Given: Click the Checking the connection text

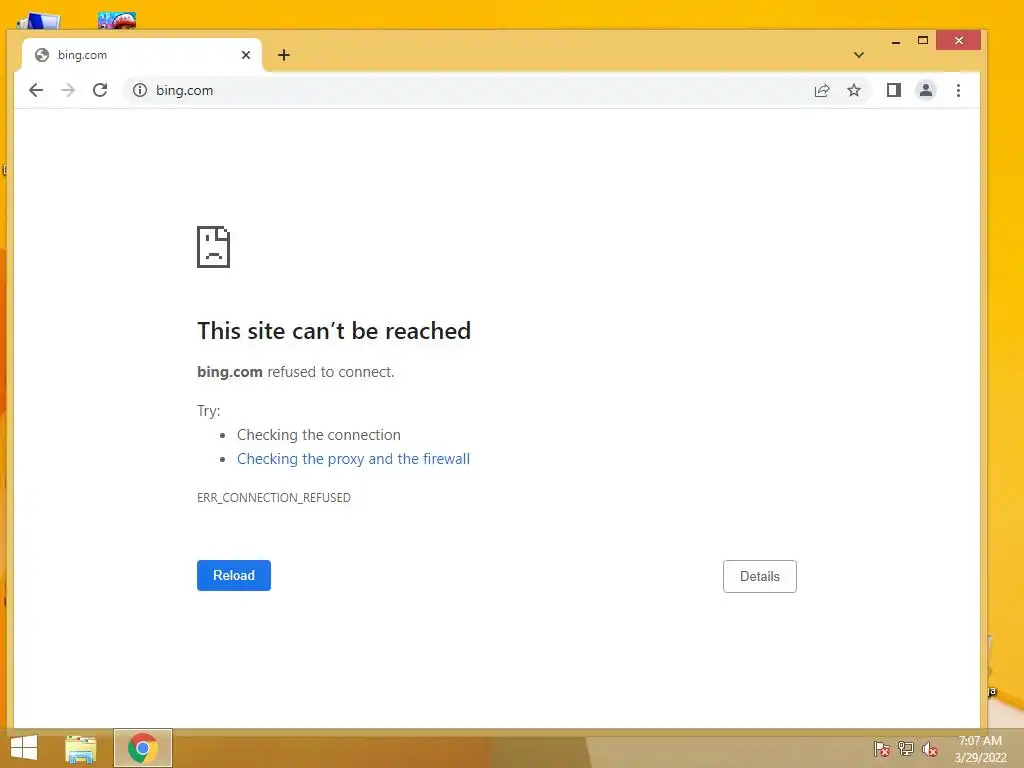Looking at the screenshot, I should coord(319,435).
